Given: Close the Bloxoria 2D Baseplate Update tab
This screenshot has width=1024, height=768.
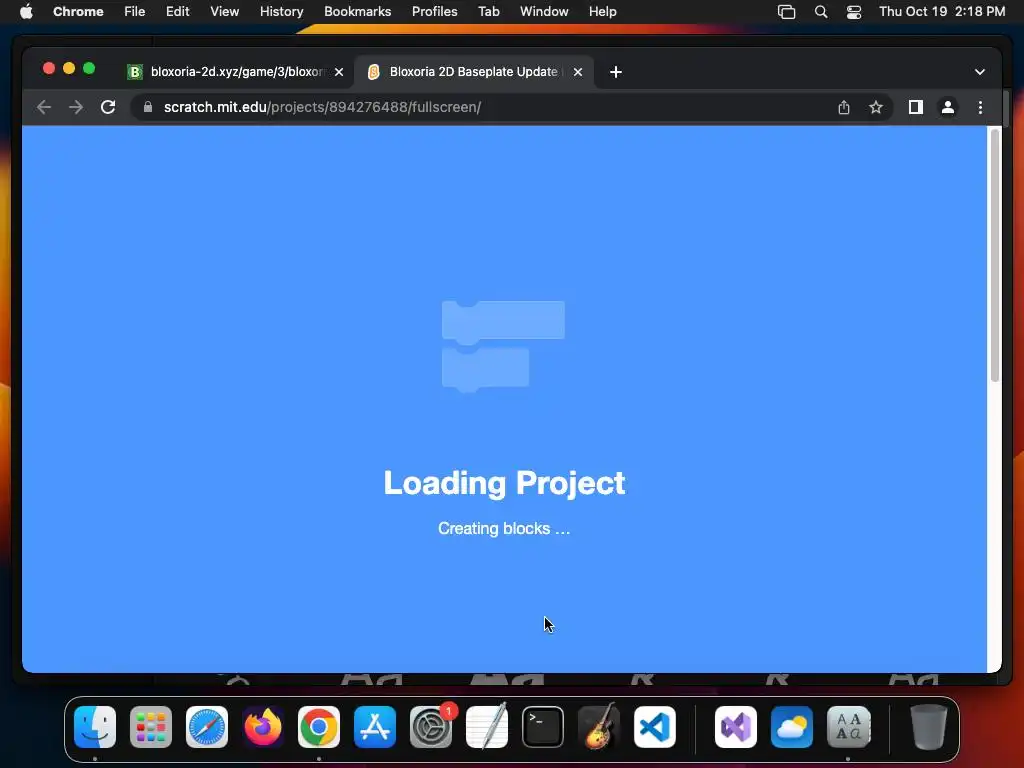Looking at the screenshot, I should 578,72.
